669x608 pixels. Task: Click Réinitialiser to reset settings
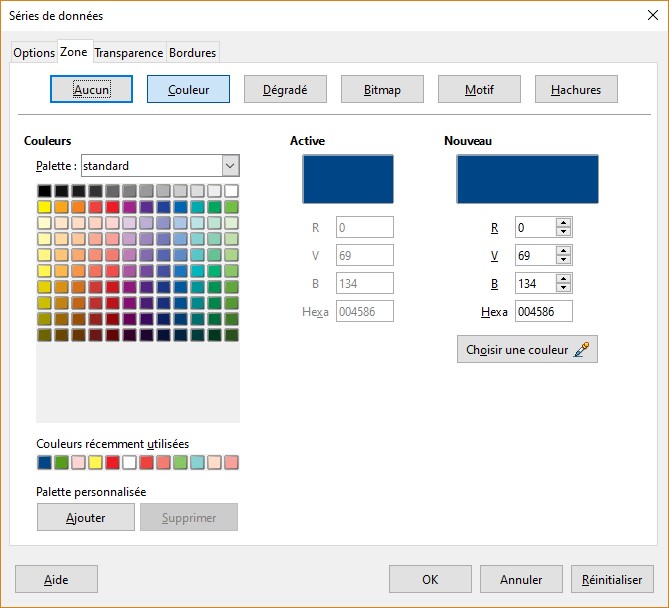pyautogui.click(x=612, y=579)
